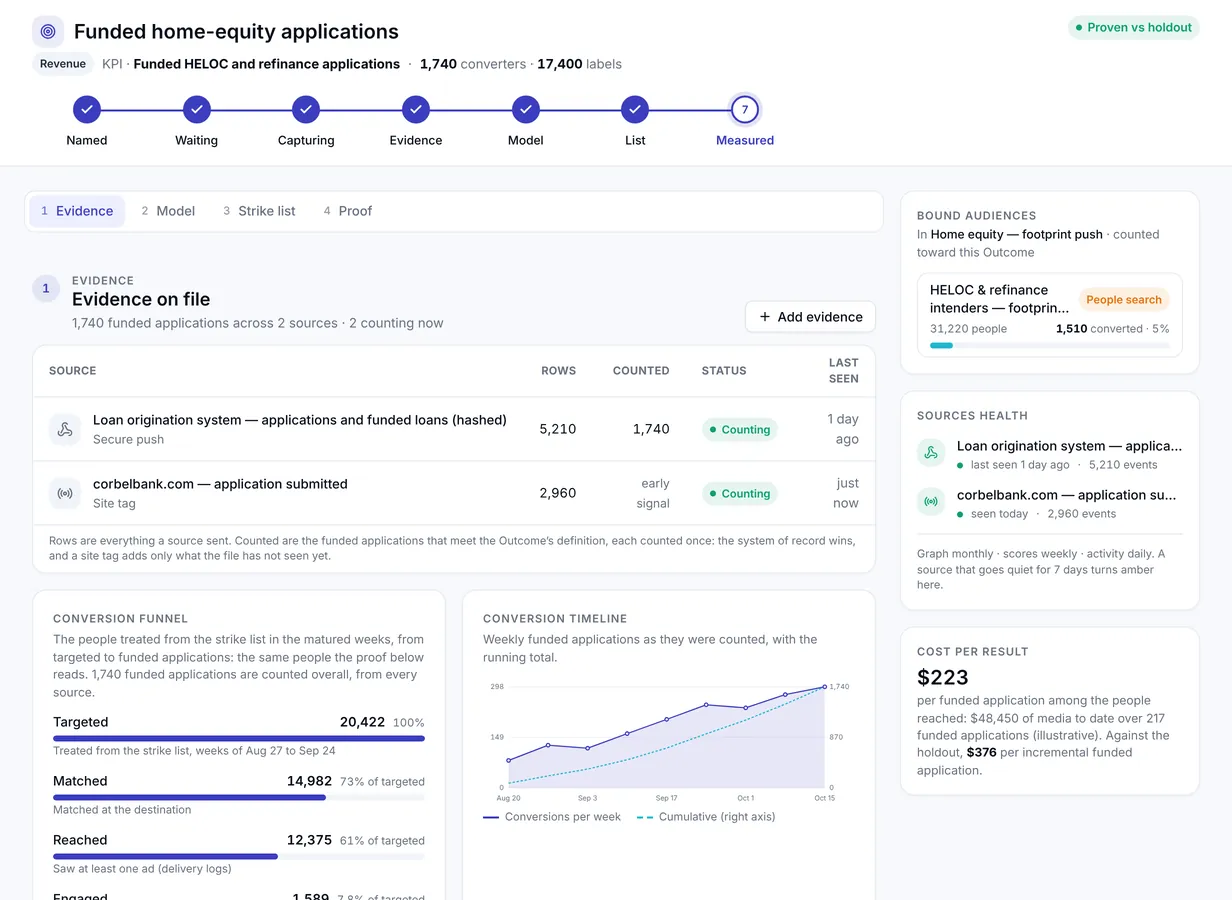Click the early signal cell
Image resolution: width=1232 pixels, height=900 pixels.
click(x=653, y=493)
